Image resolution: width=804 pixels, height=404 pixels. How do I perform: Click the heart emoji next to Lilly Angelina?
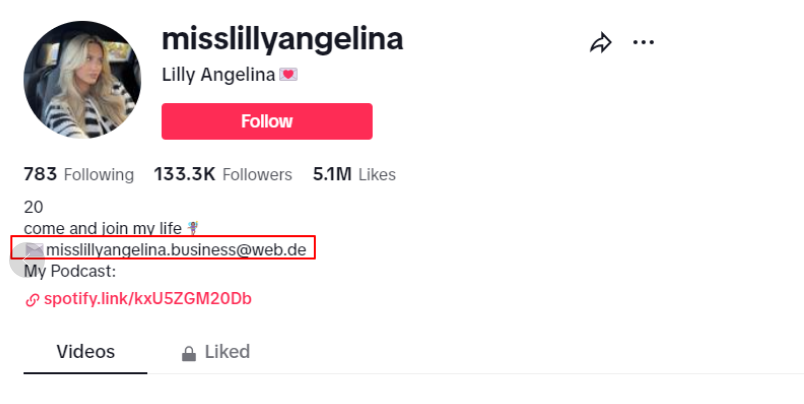point(288,75)
